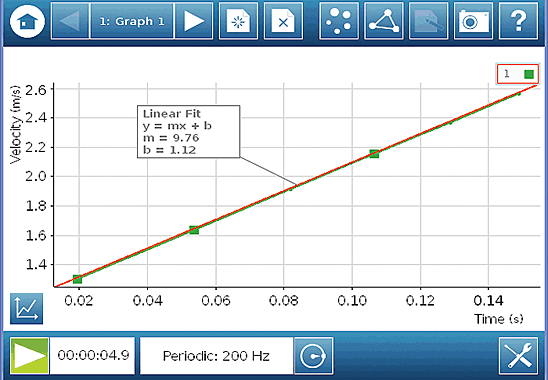The image size is (548, 380).
Task: Go to the next page arrow
Action: point(194,21)
